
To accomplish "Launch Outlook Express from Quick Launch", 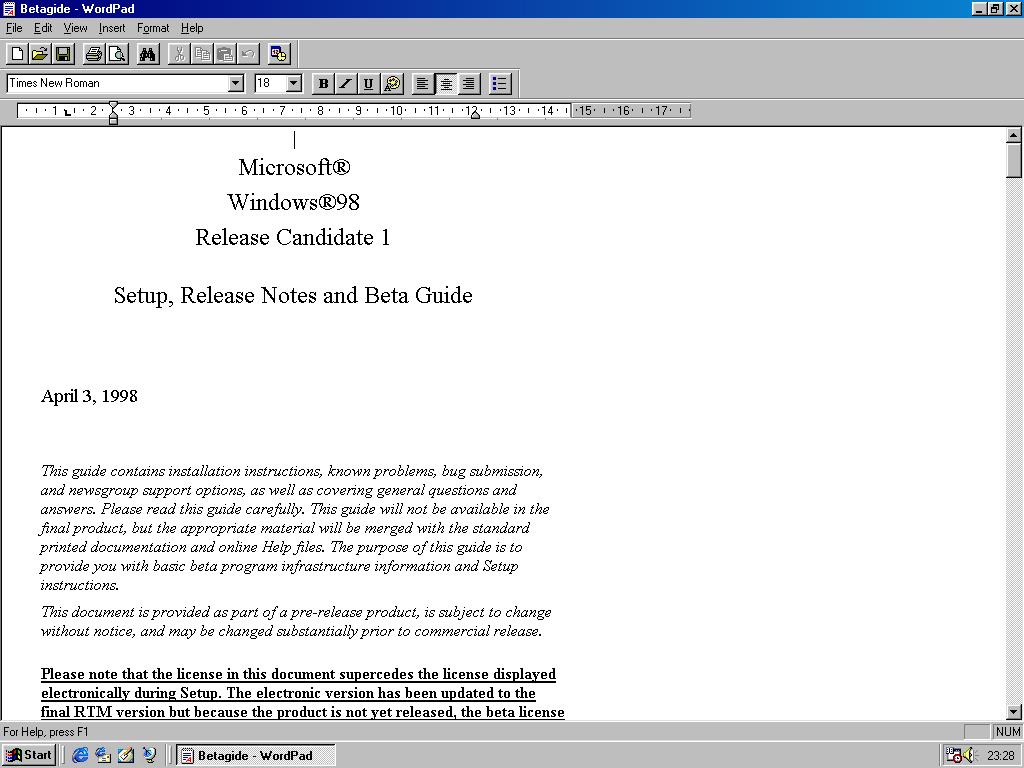I will 103,755.
